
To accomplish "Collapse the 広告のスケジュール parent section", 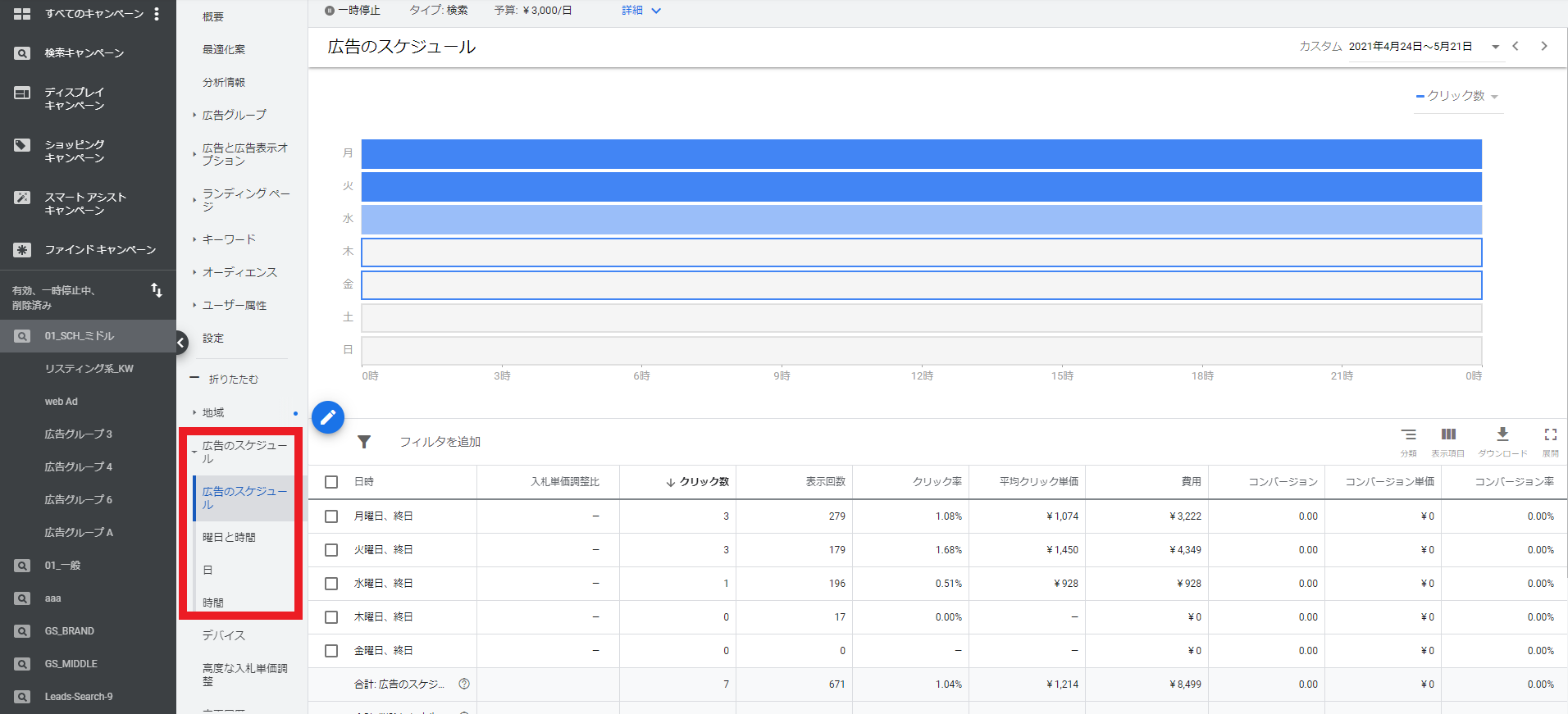I will (194, 452).
